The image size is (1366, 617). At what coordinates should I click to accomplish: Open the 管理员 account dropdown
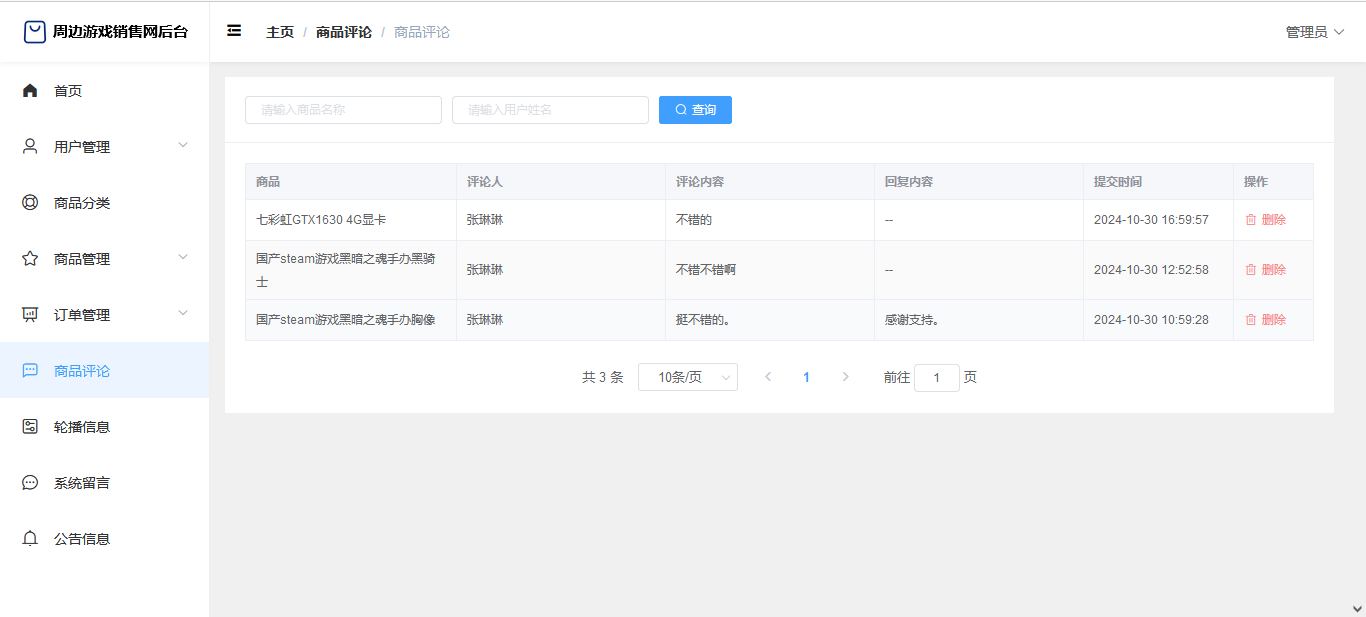[1314, 32]
